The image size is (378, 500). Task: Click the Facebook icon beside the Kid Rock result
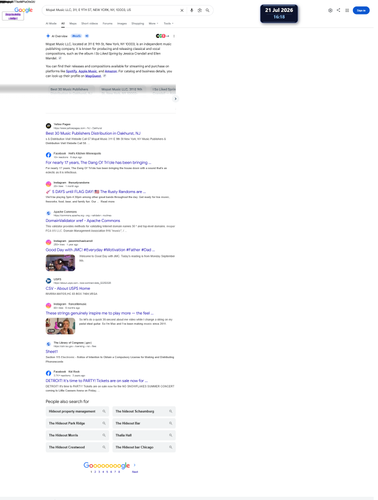point(48,373)
